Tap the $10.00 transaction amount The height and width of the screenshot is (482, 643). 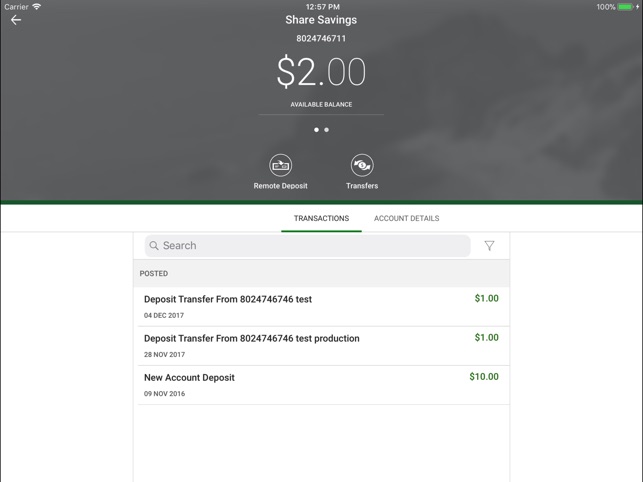[x=484, y=377]
